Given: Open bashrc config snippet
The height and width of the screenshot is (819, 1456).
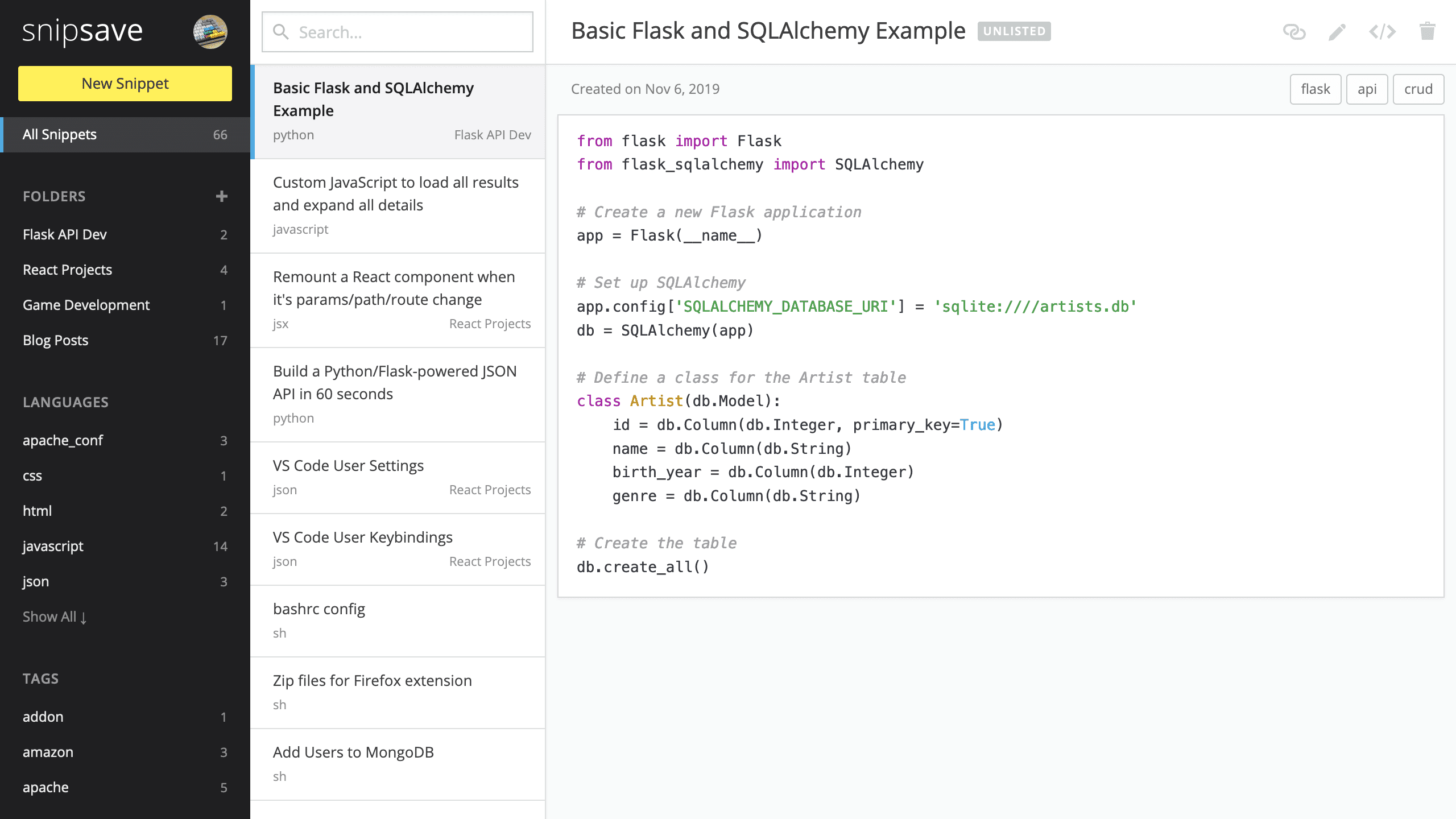Looking at the screenshot, I should click(x=398, y=621).
